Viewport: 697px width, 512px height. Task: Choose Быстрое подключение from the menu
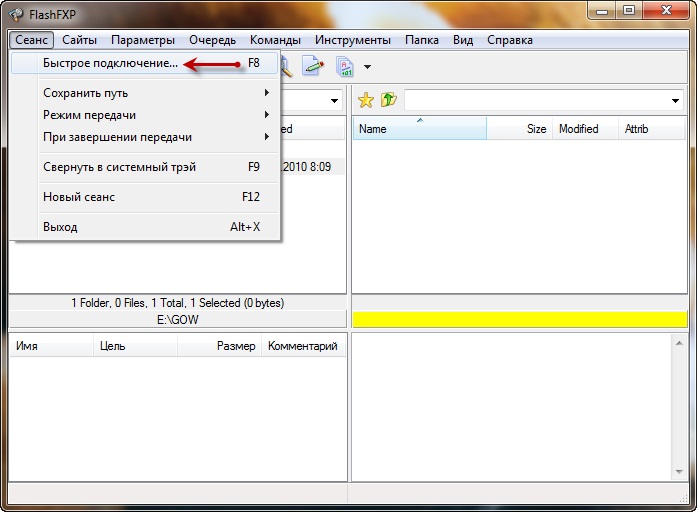pos(110,63)
